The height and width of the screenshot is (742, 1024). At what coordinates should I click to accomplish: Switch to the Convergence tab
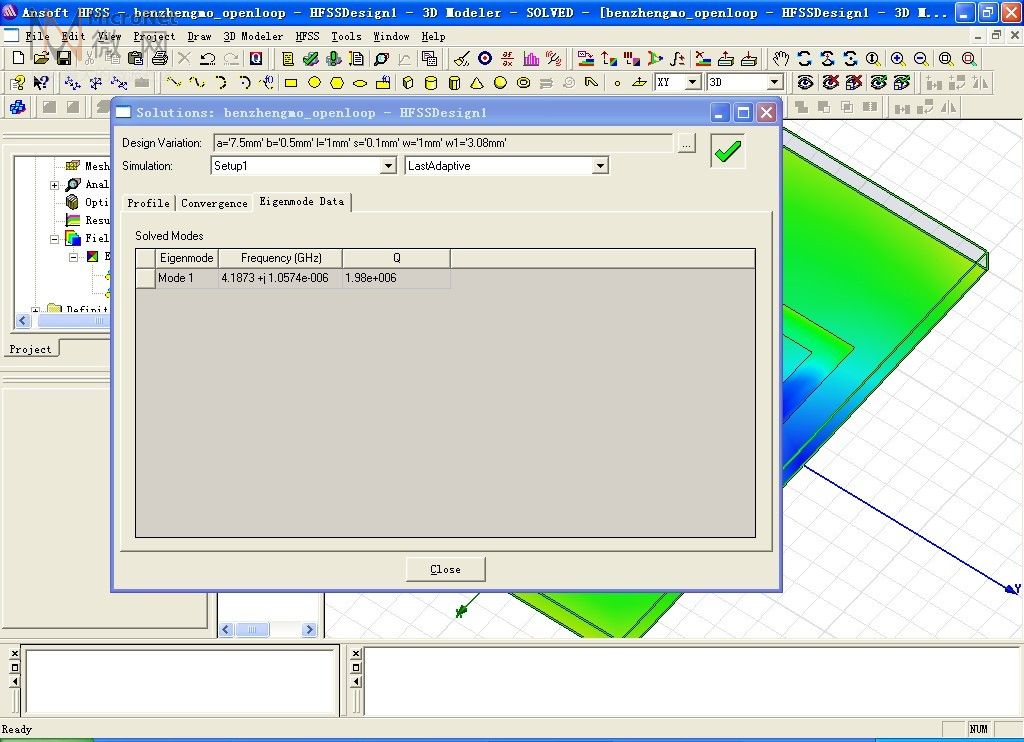(214, 203)
